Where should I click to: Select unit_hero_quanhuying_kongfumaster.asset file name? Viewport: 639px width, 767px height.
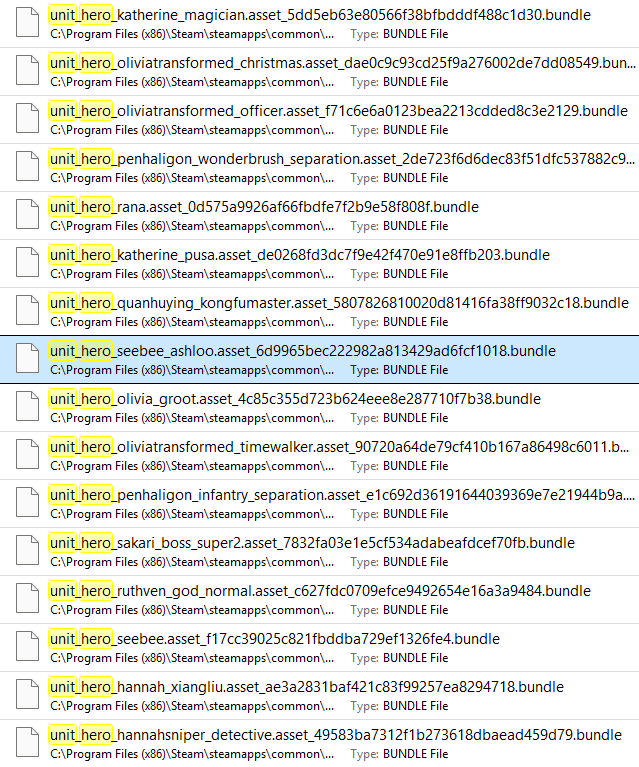pyautogui.click(x=339, y=303)
